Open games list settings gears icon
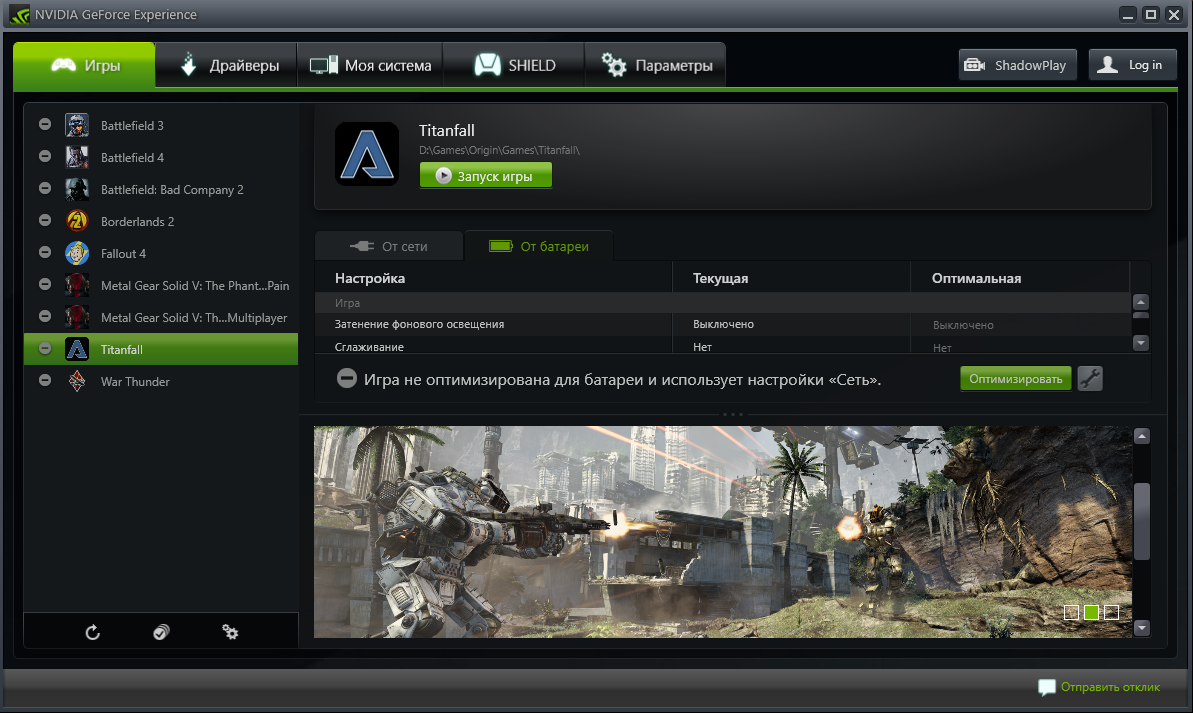 pyautogui.click(x=230, y=632)
